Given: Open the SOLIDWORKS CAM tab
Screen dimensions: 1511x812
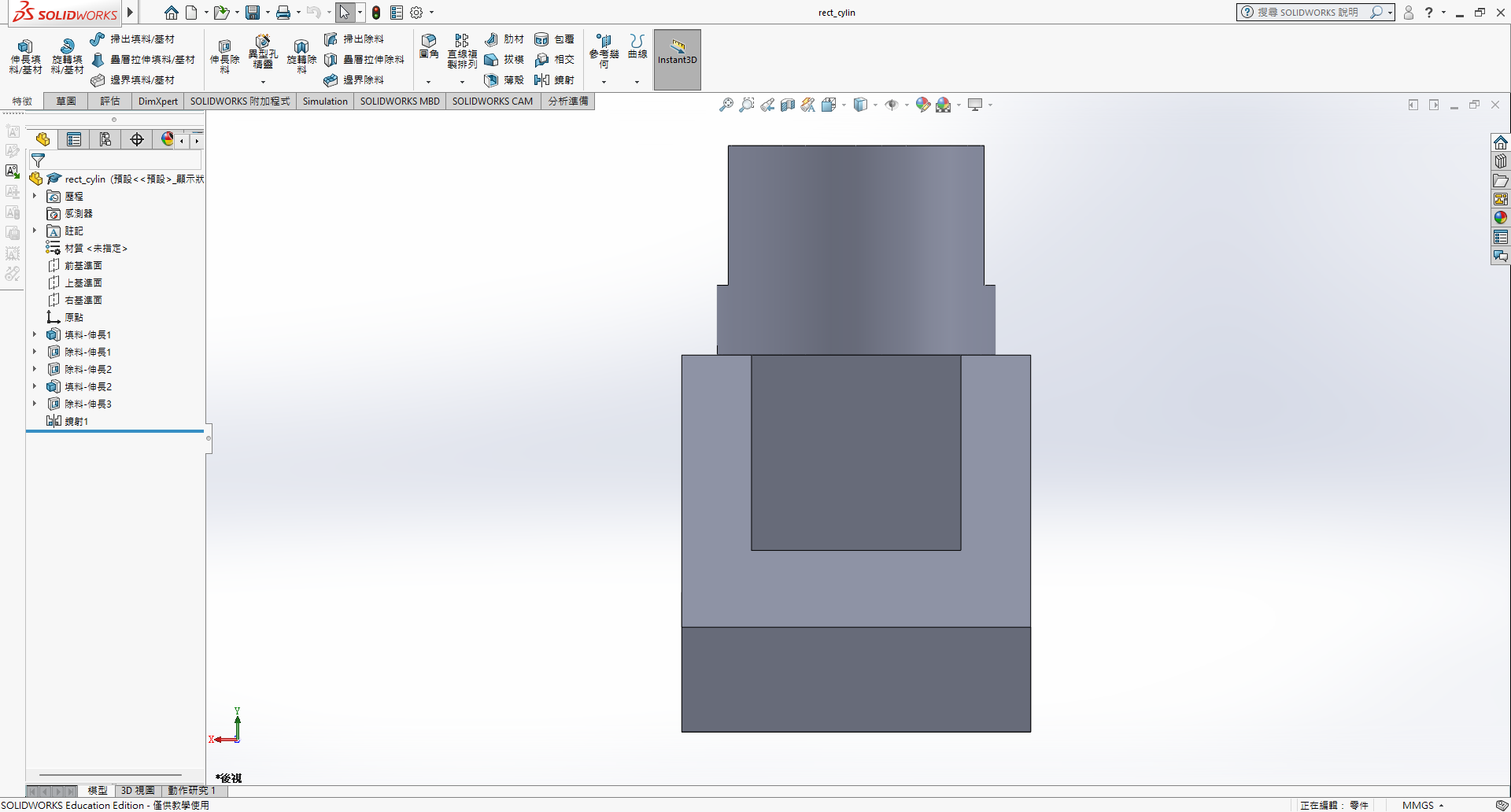Looking at the screenshot, I should pyautogui.click(x=493, y=101).
